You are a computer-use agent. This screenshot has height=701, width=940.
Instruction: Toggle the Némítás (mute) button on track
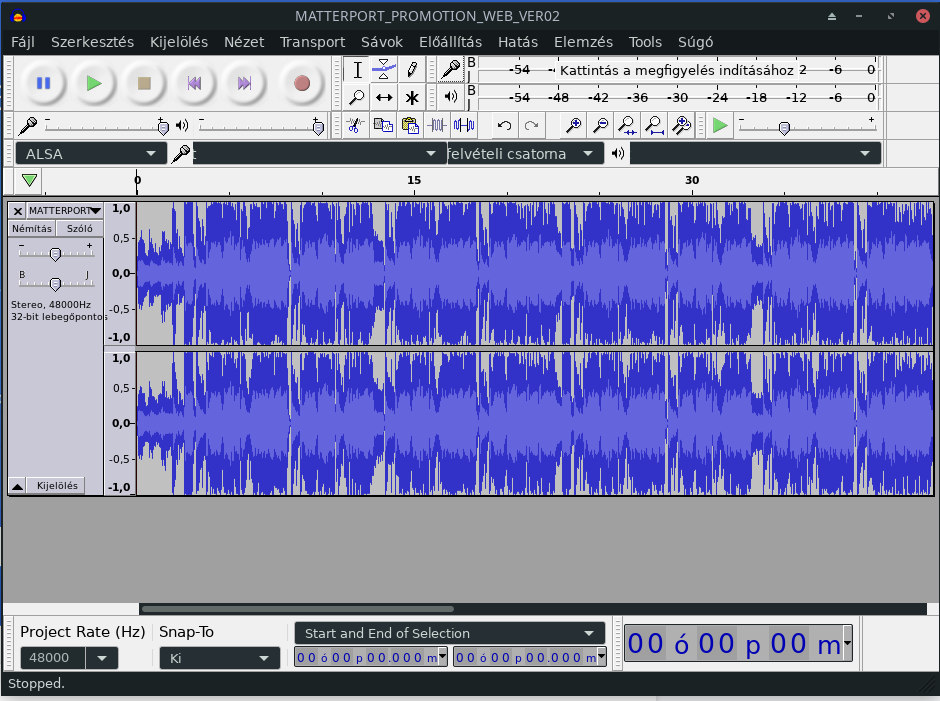[x=32, y=228]
